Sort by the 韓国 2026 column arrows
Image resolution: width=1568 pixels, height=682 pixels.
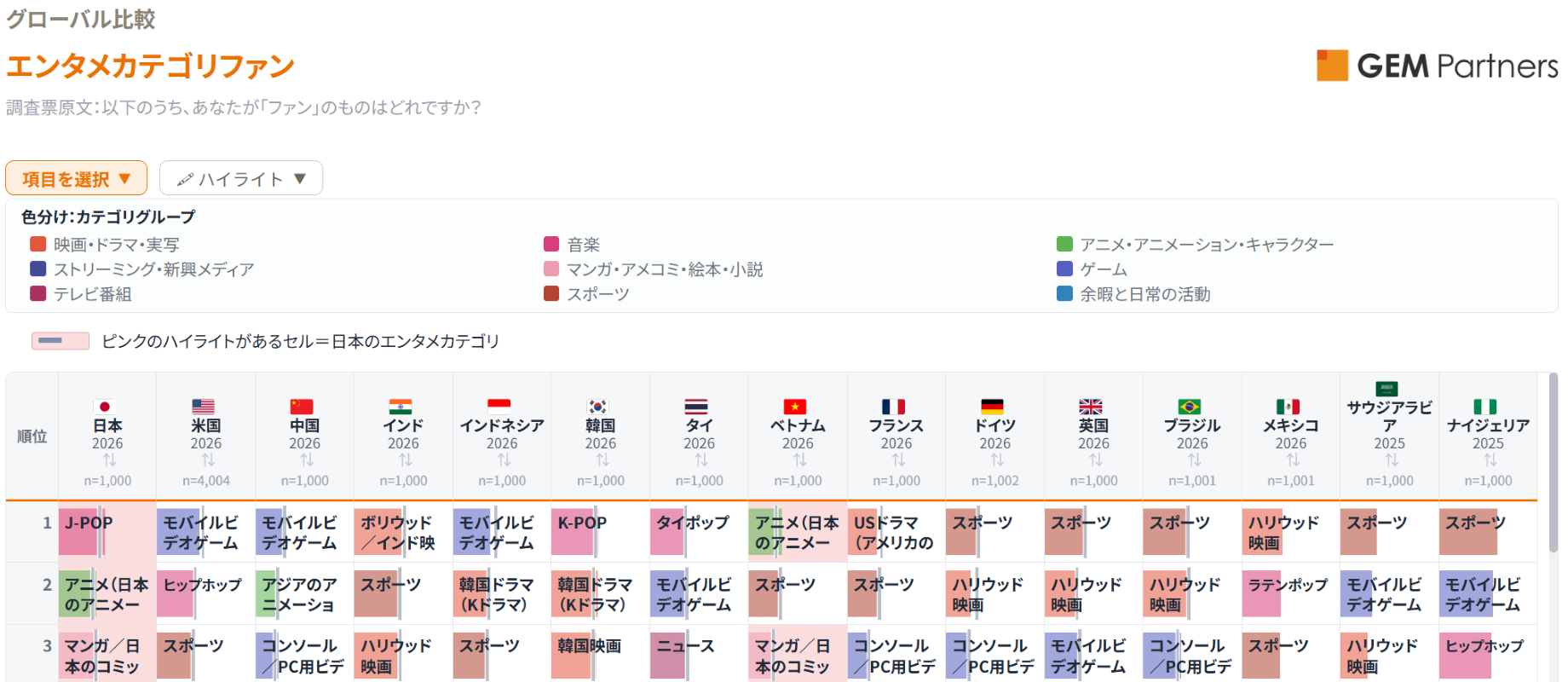click(x=602, y=460)
